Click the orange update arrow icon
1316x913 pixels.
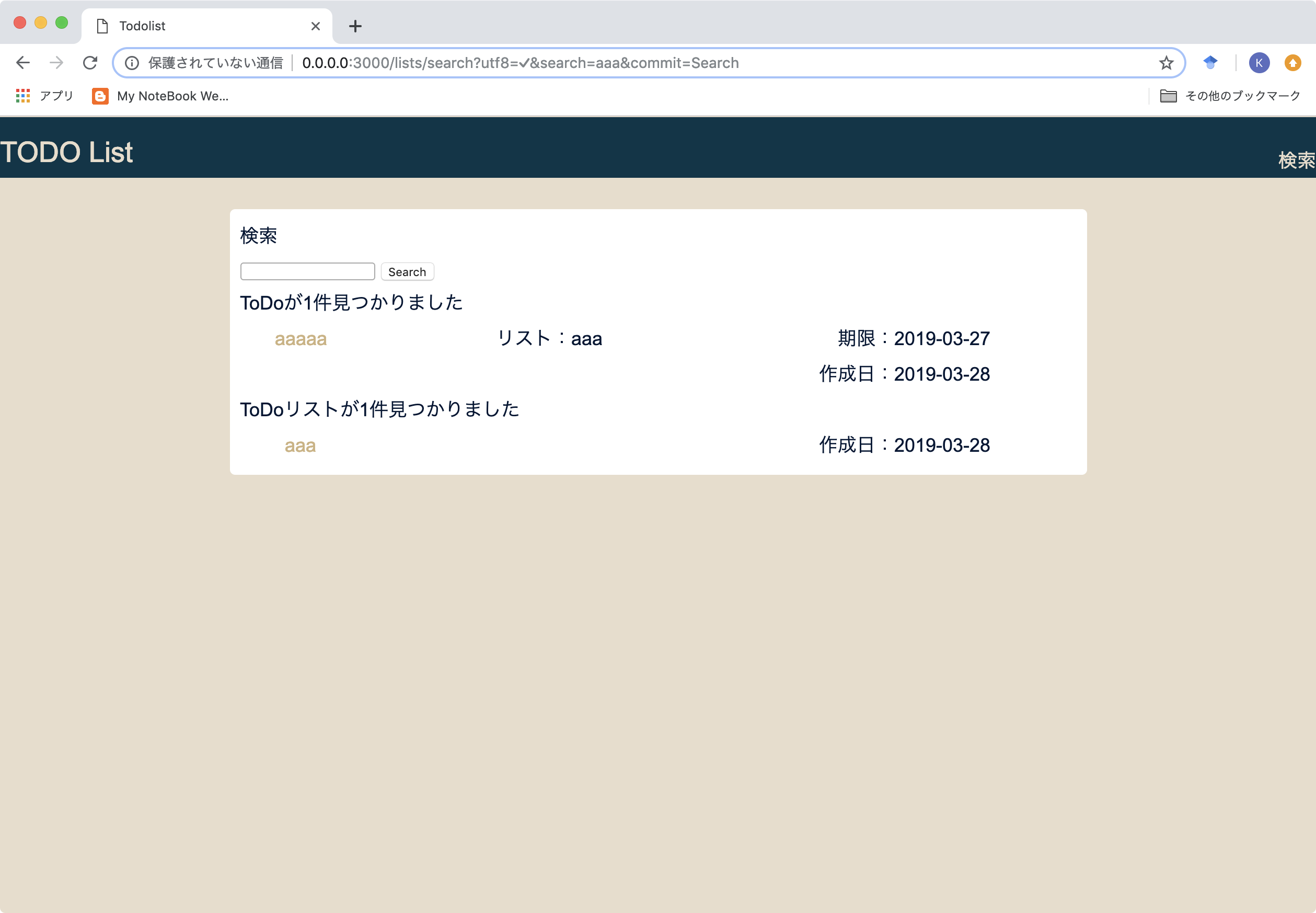pos(1292,63)
